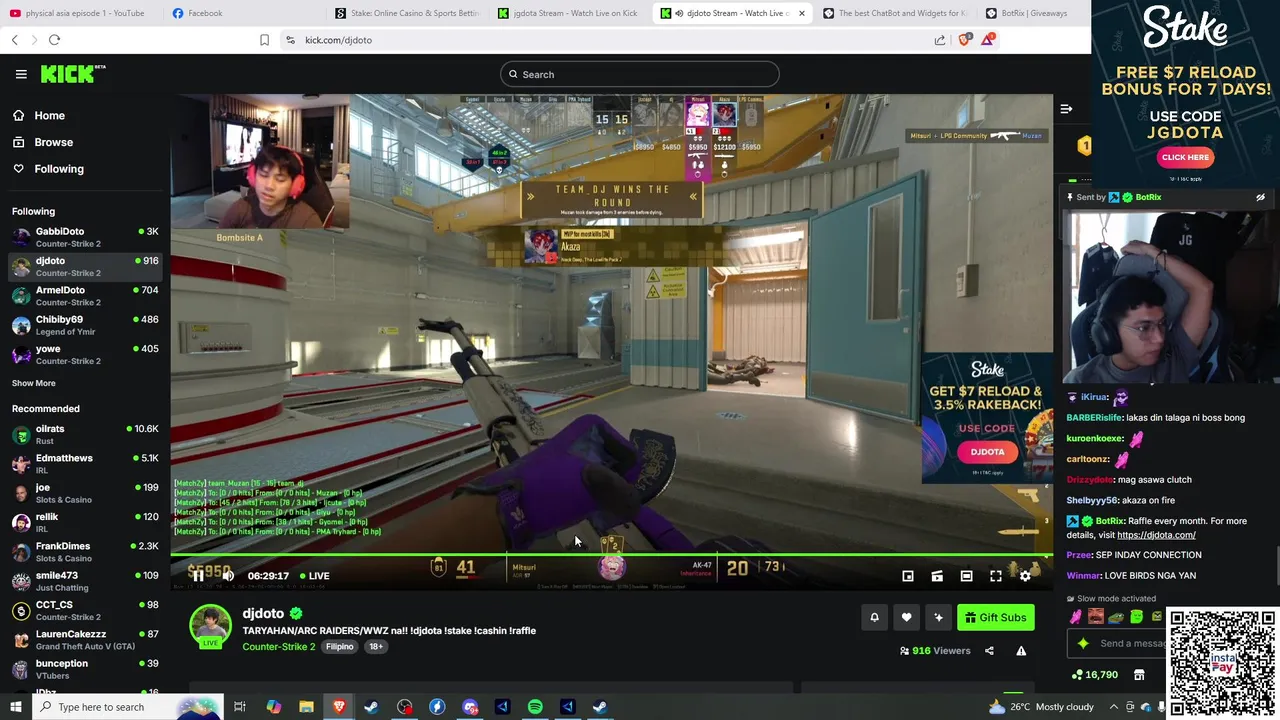1280x720 pixels.
Task: Toggle mini player mode
Action: coord(908,576)
